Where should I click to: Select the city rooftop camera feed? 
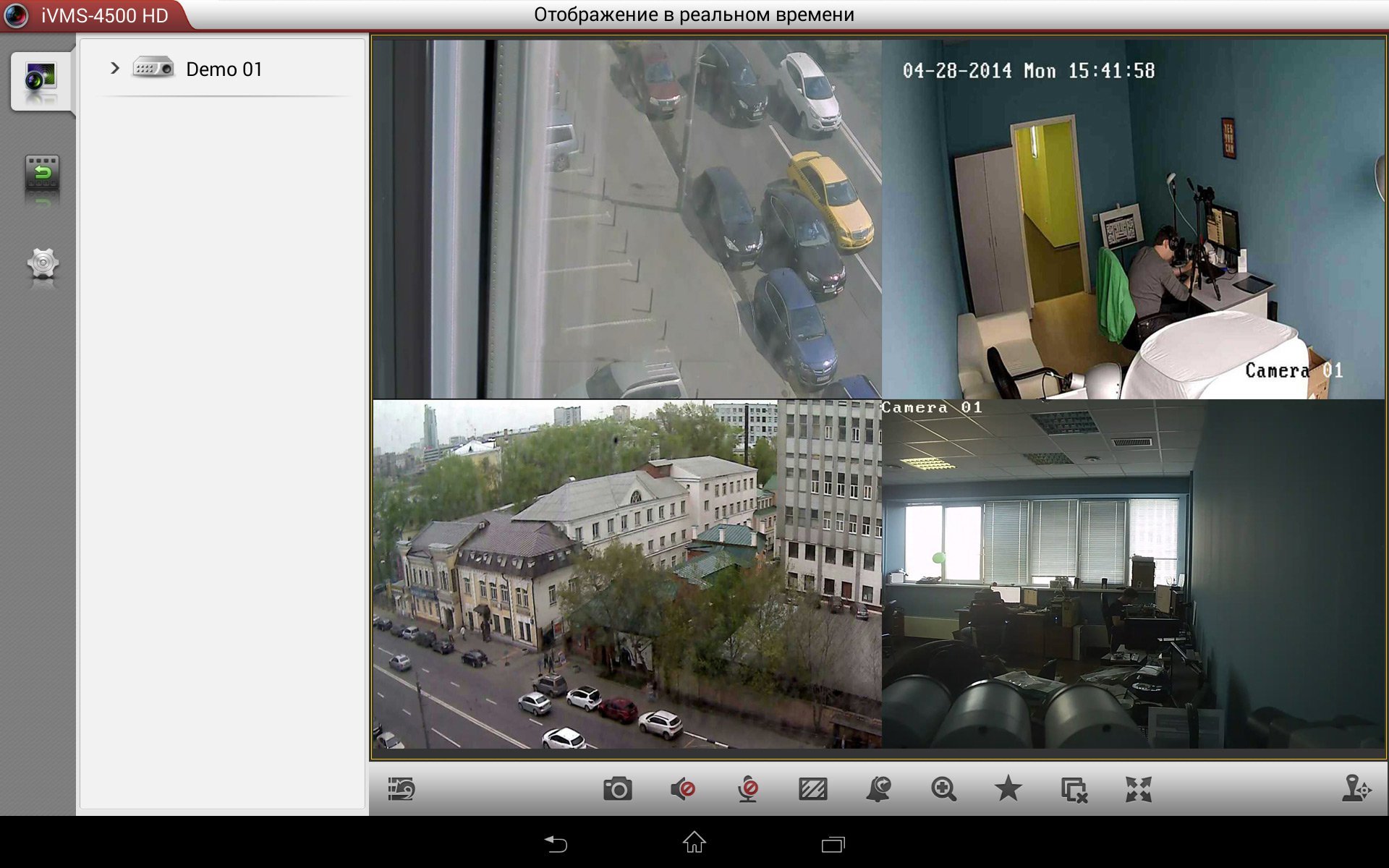pos(627,574)
